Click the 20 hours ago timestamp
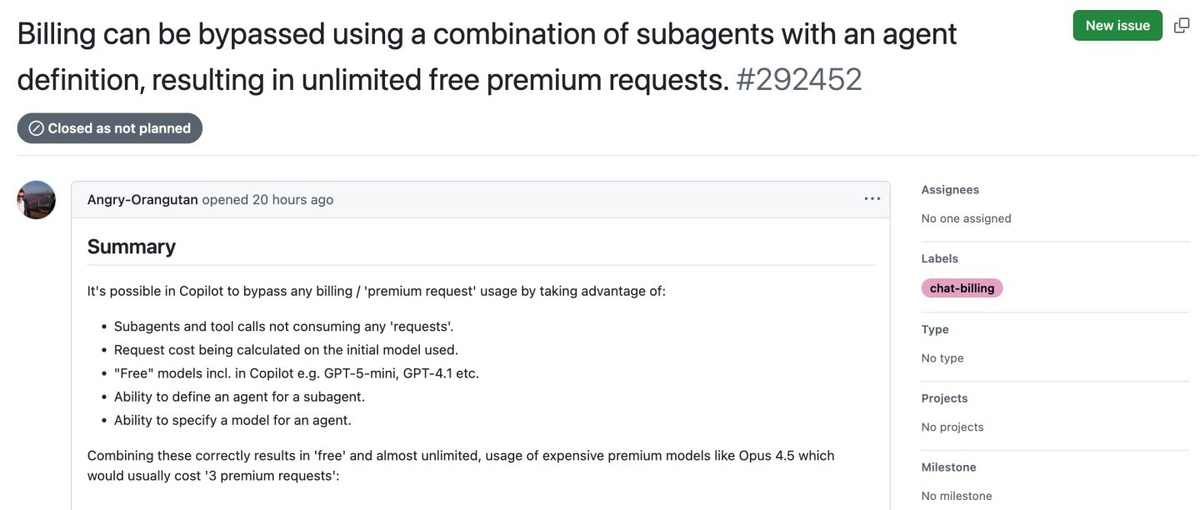The image size is (1200, 510). pyautogui.click(x=293, y=200)
